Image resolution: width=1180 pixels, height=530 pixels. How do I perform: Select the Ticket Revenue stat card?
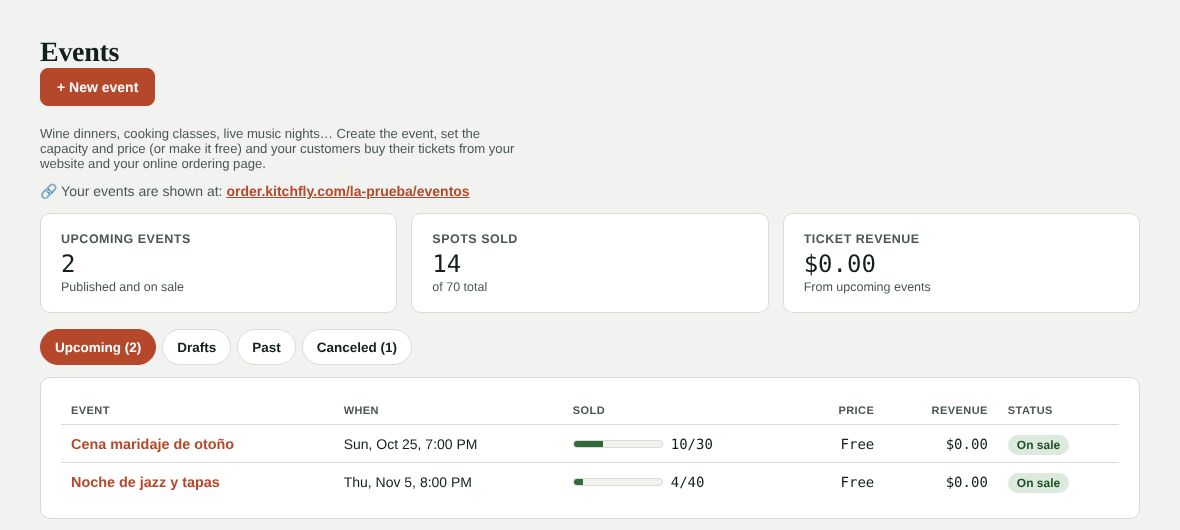[x=961, y=263]
